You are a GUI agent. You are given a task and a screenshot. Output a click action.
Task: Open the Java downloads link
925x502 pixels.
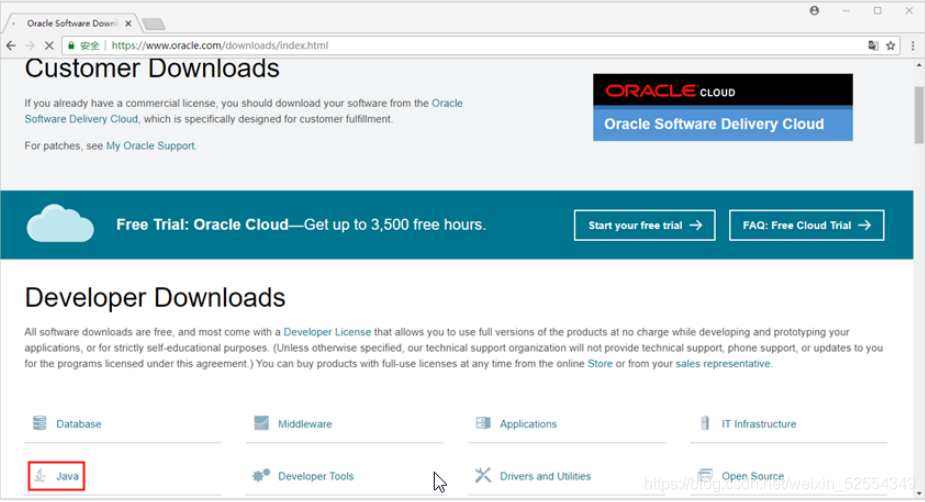[67, 476]
